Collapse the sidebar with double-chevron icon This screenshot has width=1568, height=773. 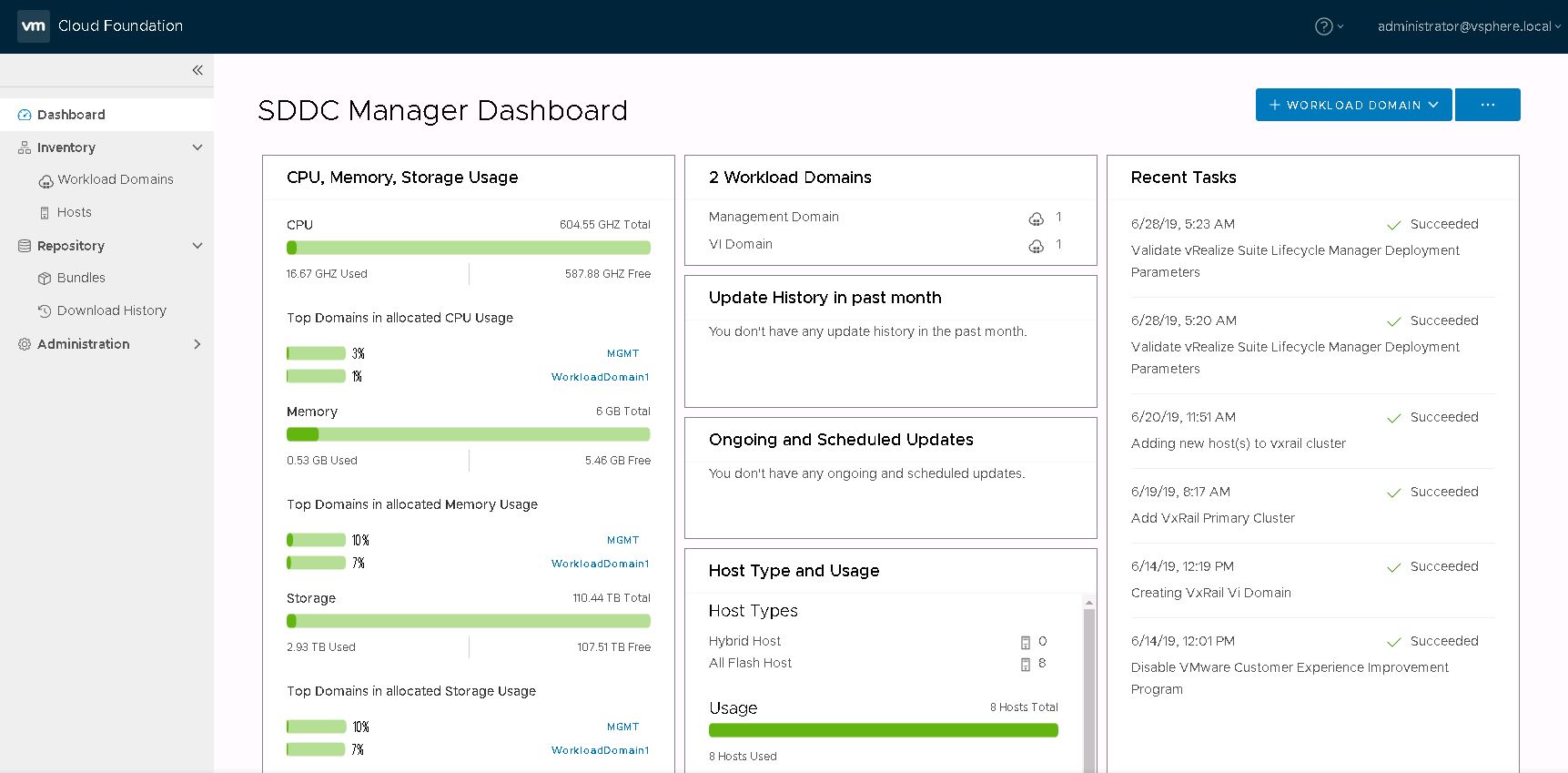(197, 70)
